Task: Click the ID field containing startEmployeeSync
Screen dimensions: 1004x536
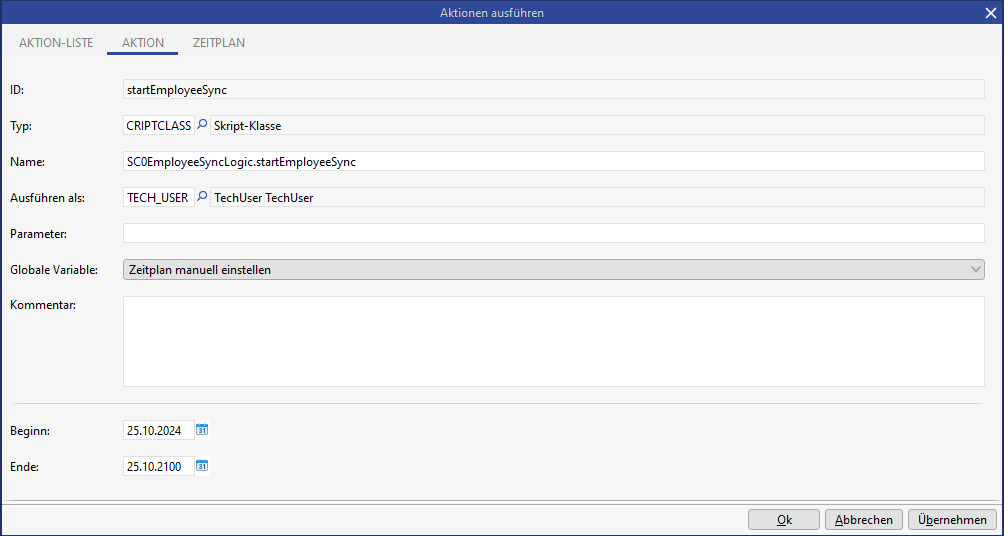Action: [553, 90]
